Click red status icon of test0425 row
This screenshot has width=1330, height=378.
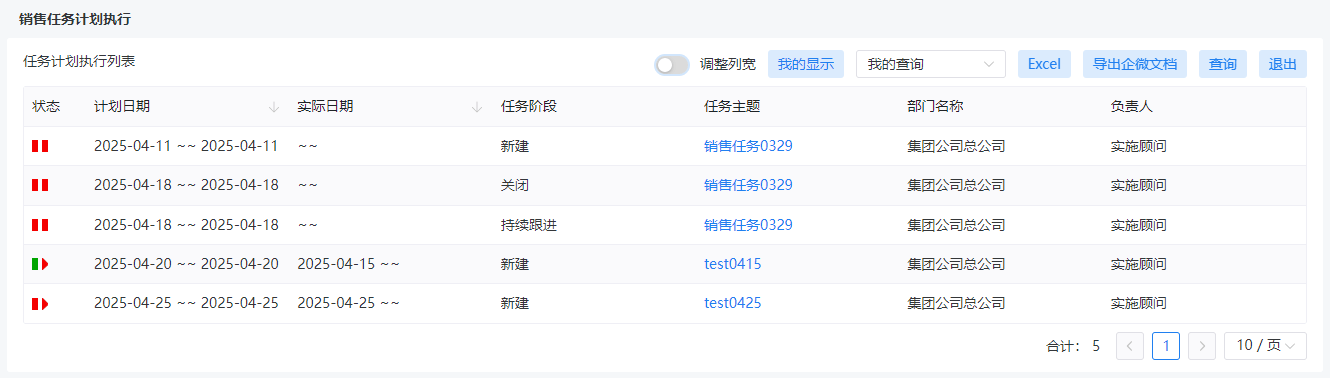[x=40, y=303]
